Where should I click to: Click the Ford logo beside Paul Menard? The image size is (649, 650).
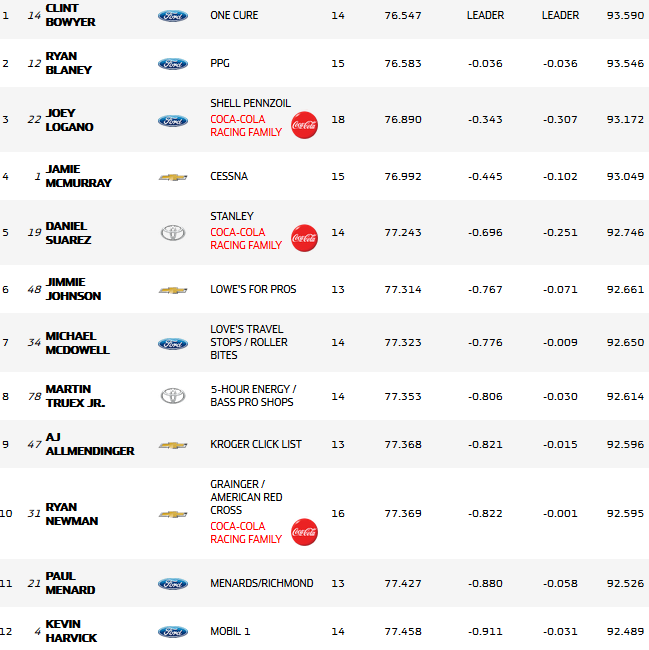tap(172, 584)
